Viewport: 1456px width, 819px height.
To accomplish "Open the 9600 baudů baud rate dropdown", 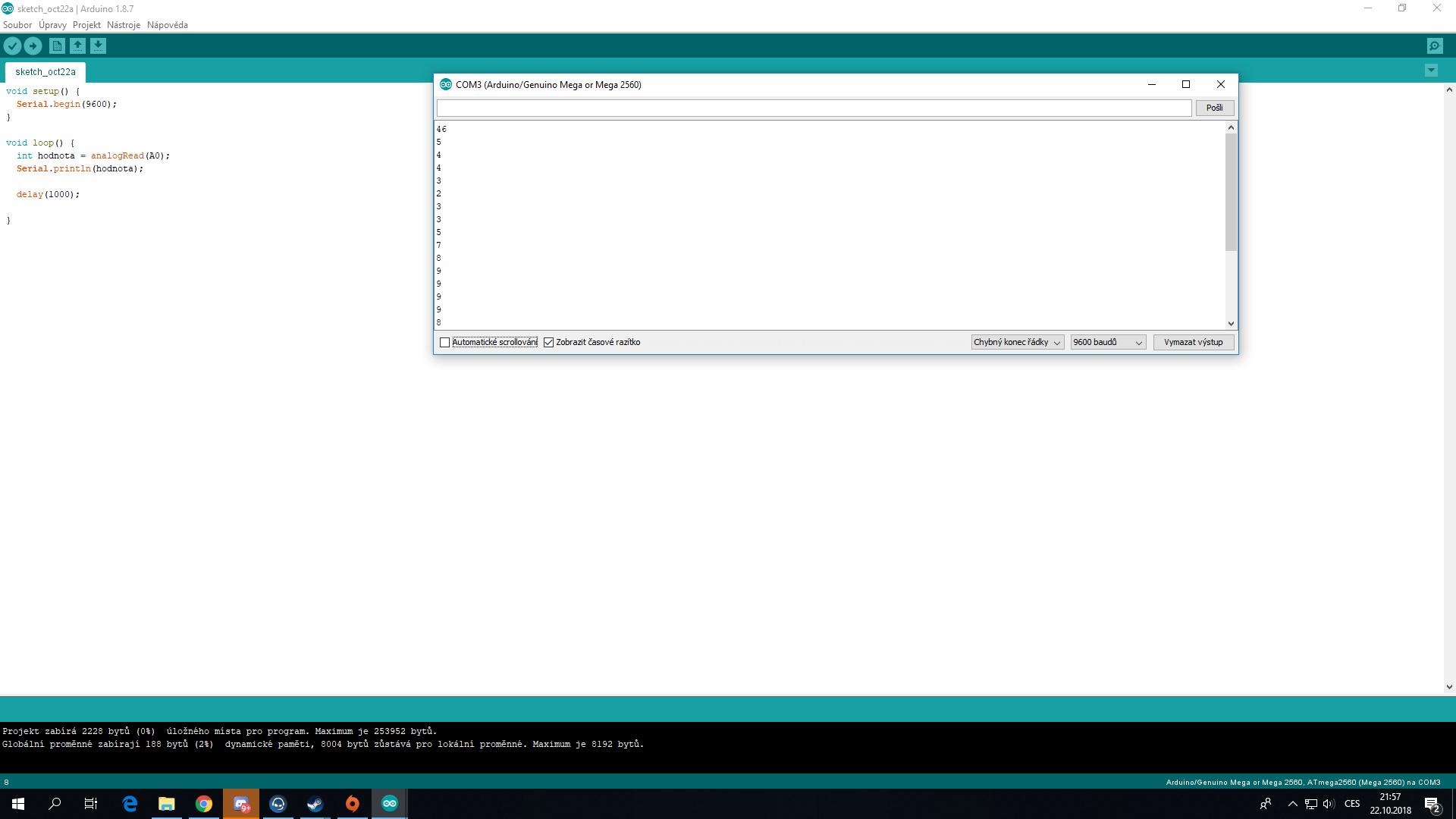I will click(1107, 343).
